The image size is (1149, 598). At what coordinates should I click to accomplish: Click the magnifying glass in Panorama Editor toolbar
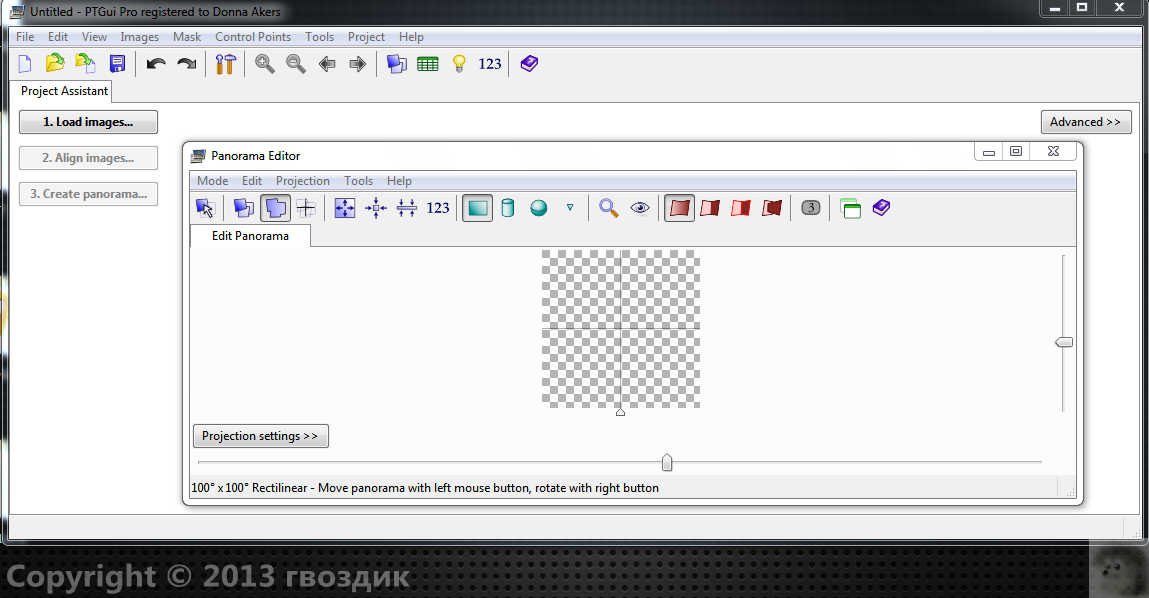[x=608, y=208]
